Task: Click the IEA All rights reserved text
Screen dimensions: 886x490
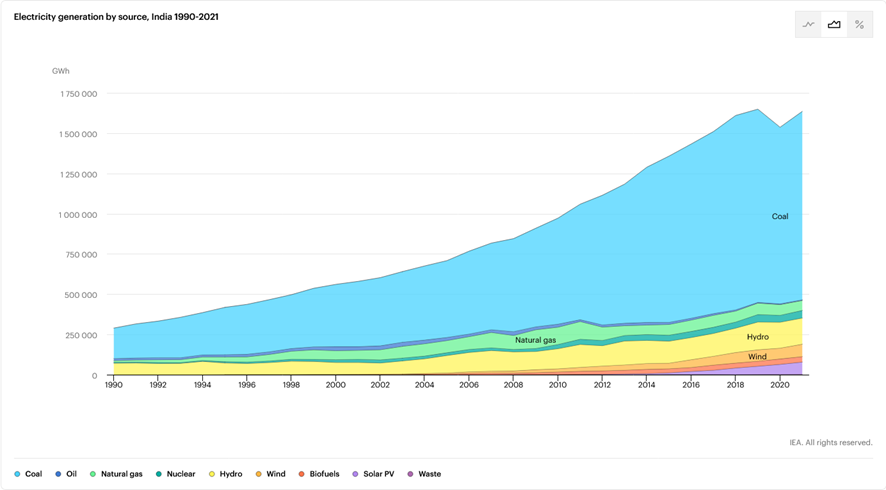Action: pyautogui.click(x=830, y=442)
